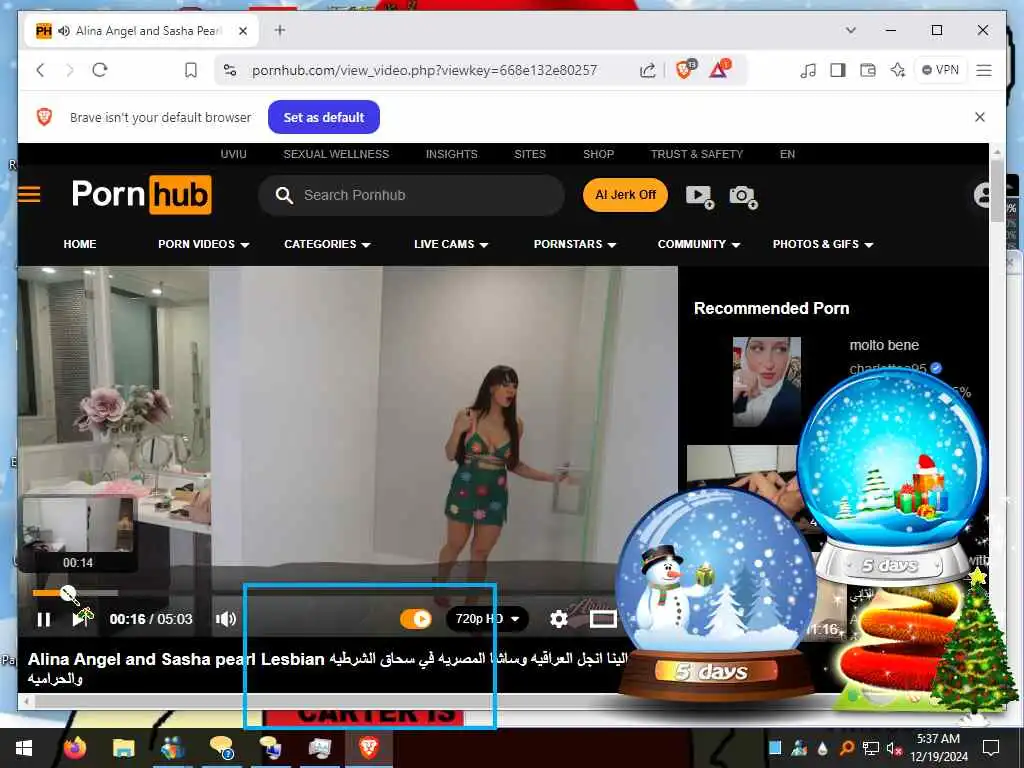This screenshot has width=1024, height=768.
Task: Open the 'molto bene' recommended title
Action: coord(884,345)
